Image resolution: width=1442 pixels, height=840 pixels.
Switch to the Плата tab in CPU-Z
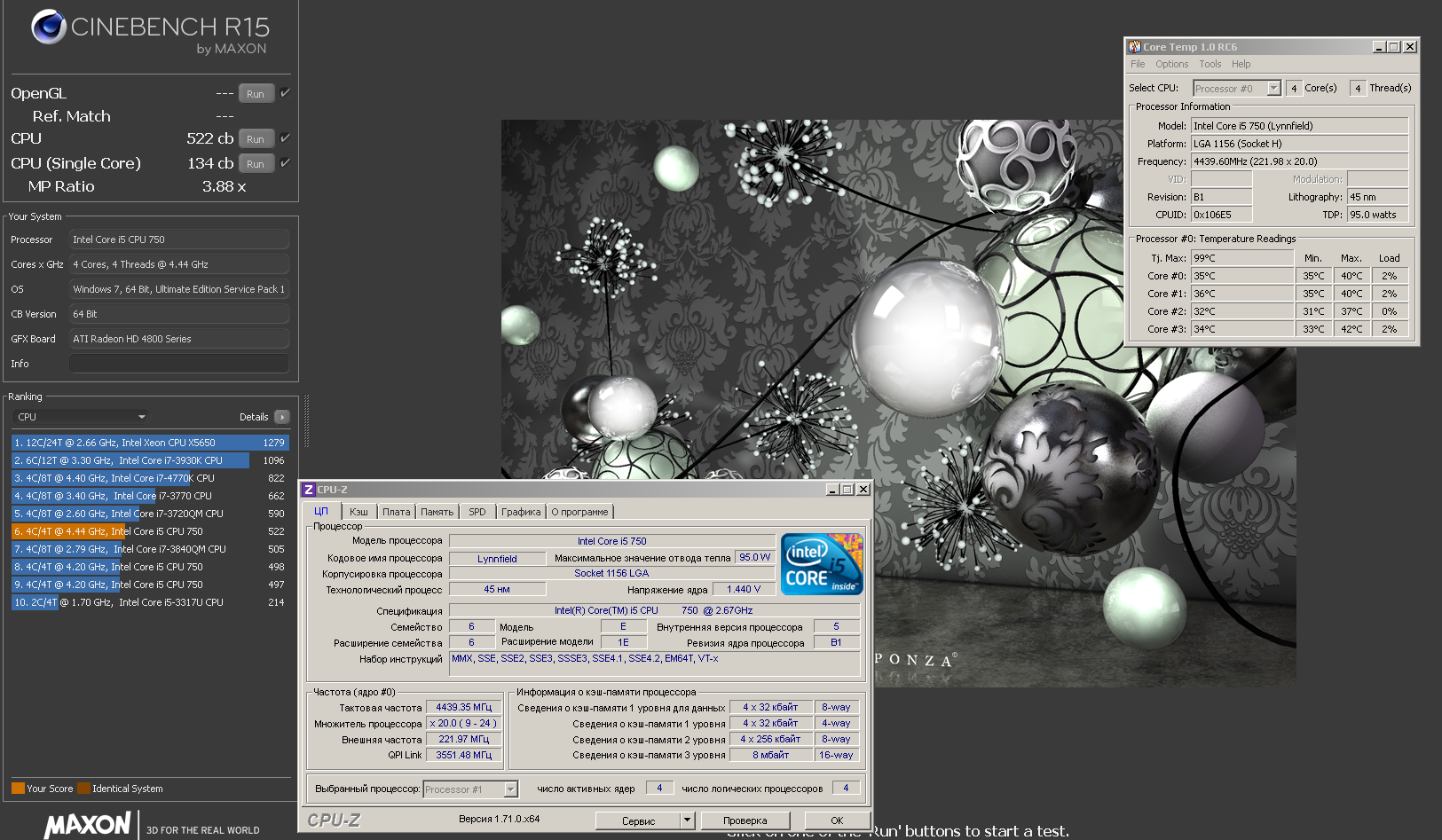click(x=397, y=512)
